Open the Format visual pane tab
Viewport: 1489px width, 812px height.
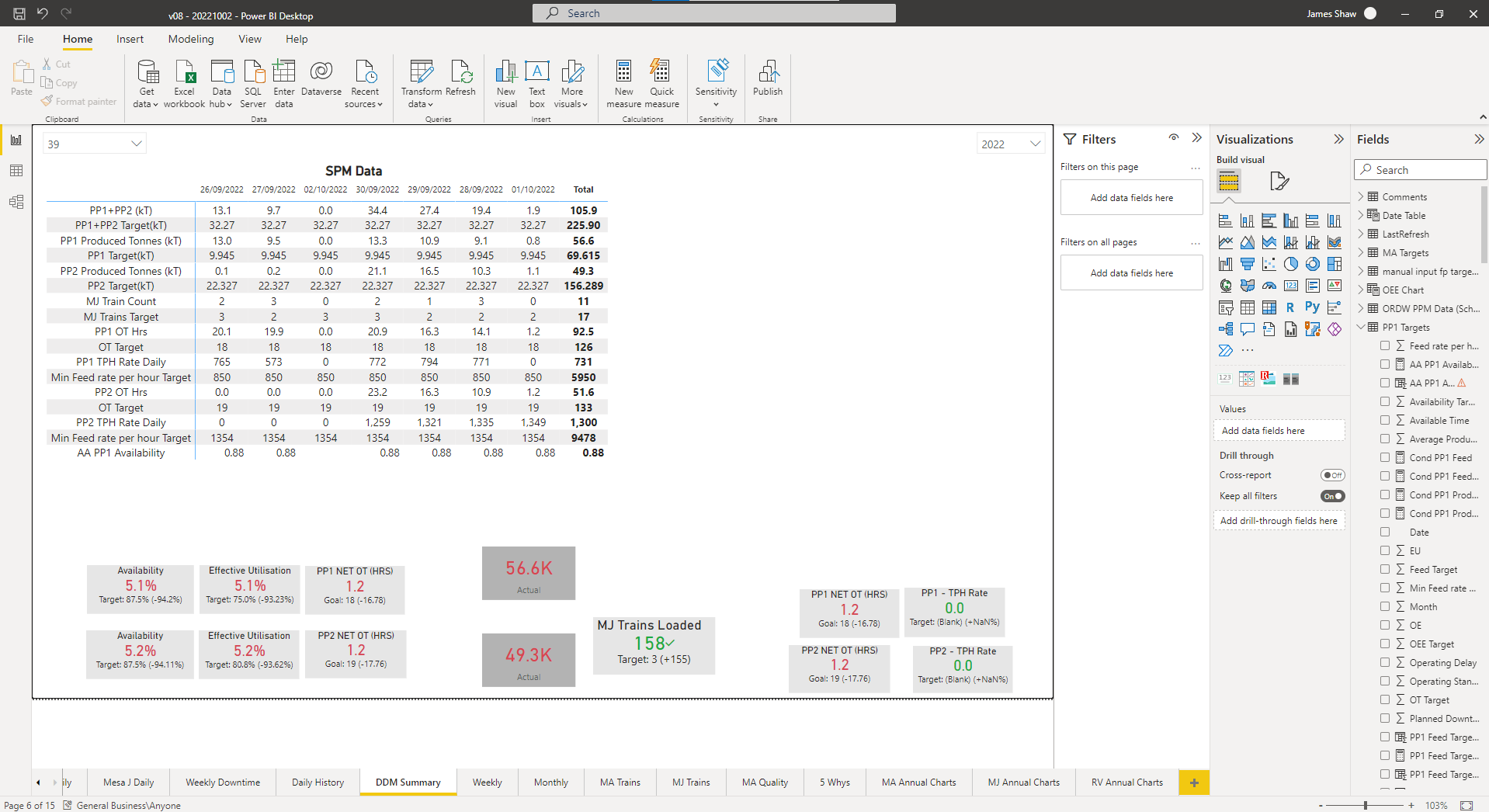point(1279,182)
